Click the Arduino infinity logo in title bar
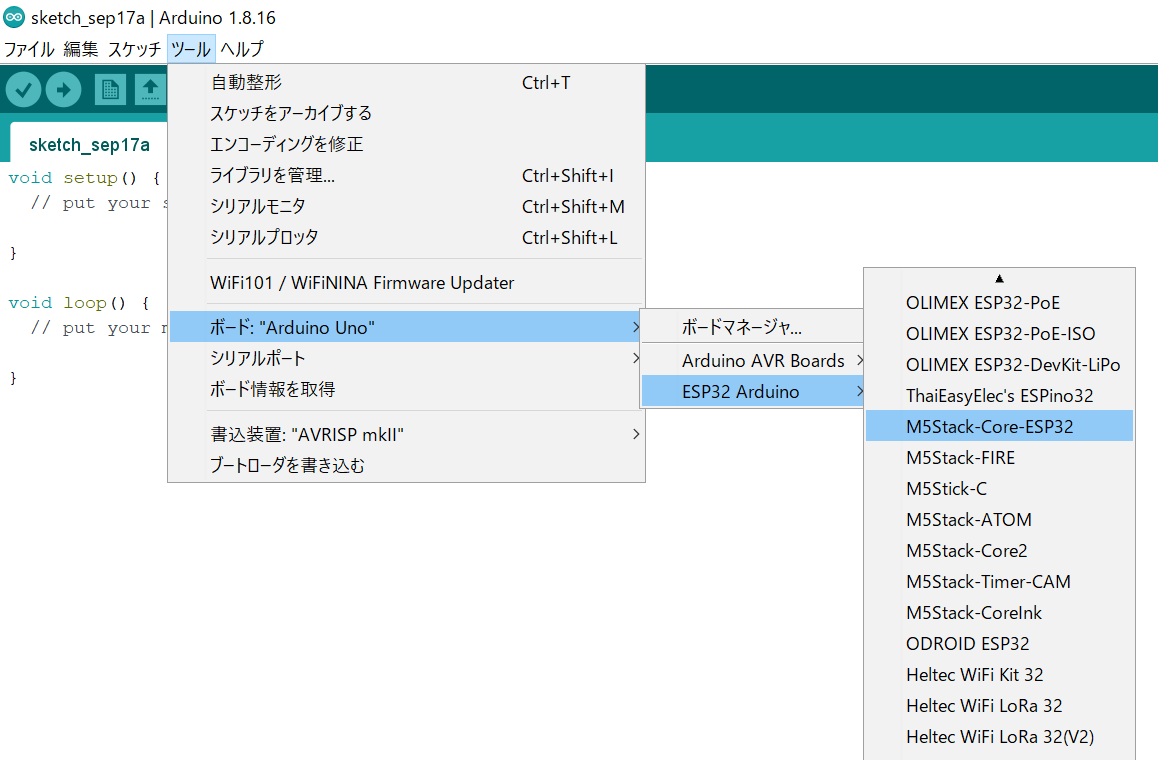 14,17
